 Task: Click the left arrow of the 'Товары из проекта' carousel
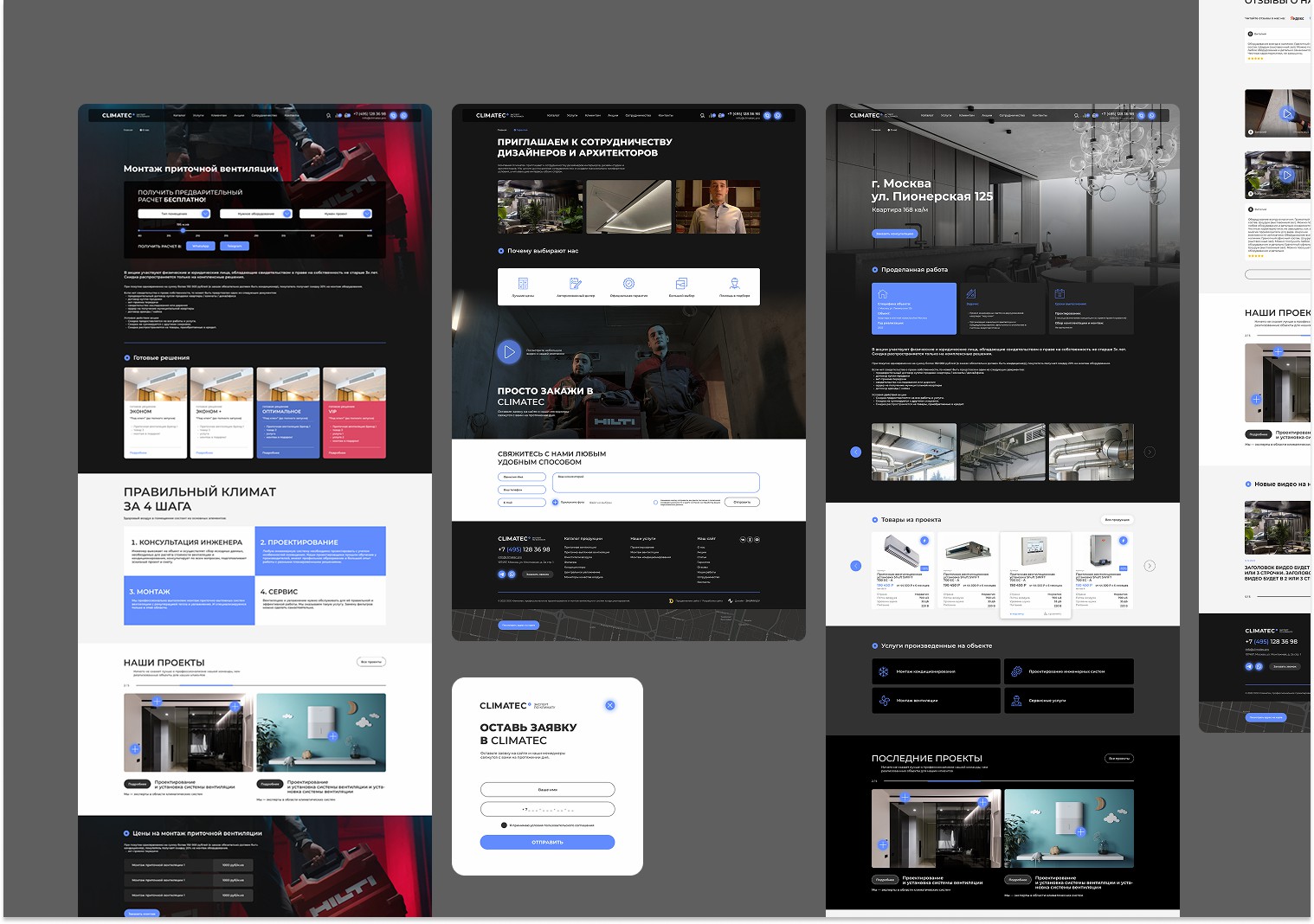855,566
